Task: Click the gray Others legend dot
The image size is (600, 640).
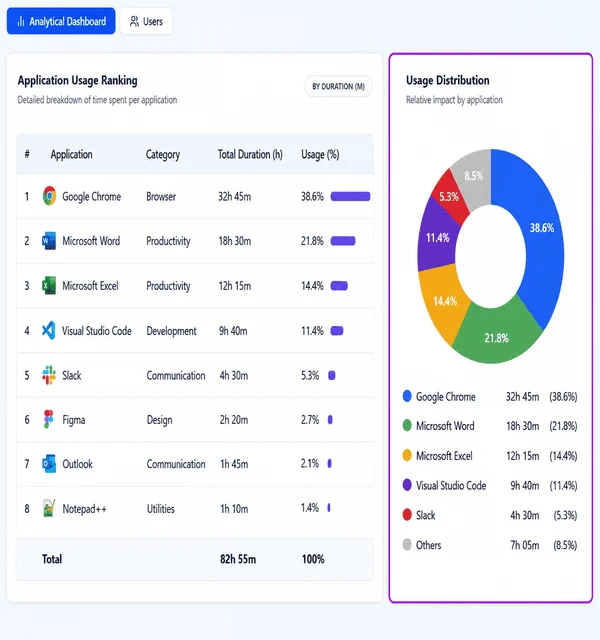Action: coord(407,544)
